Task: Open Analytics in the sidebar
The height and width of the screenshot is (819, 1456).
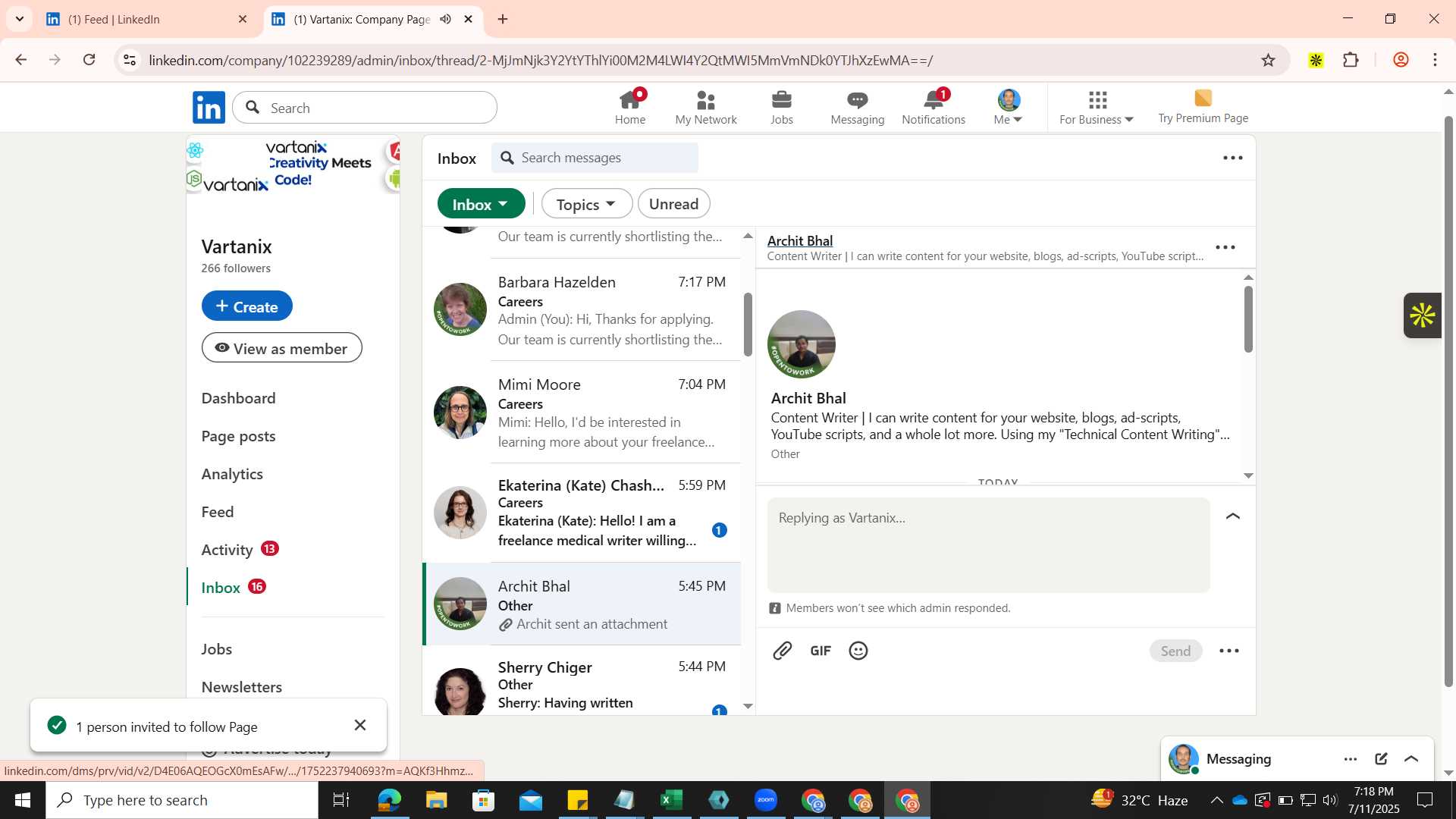Action: [x=232, y=474]
